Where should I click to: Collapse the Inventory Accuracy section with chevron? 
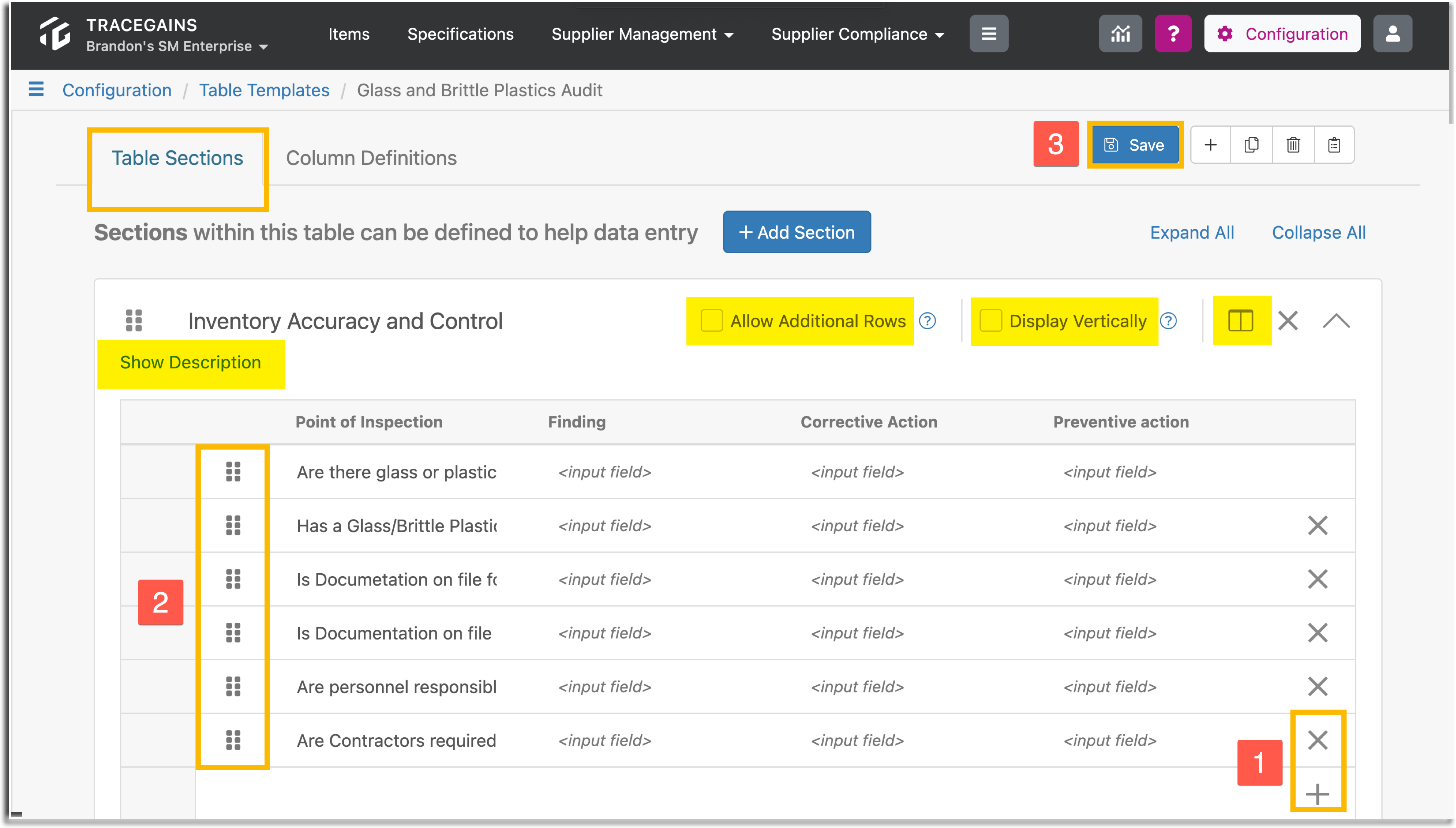(1336, 321)
